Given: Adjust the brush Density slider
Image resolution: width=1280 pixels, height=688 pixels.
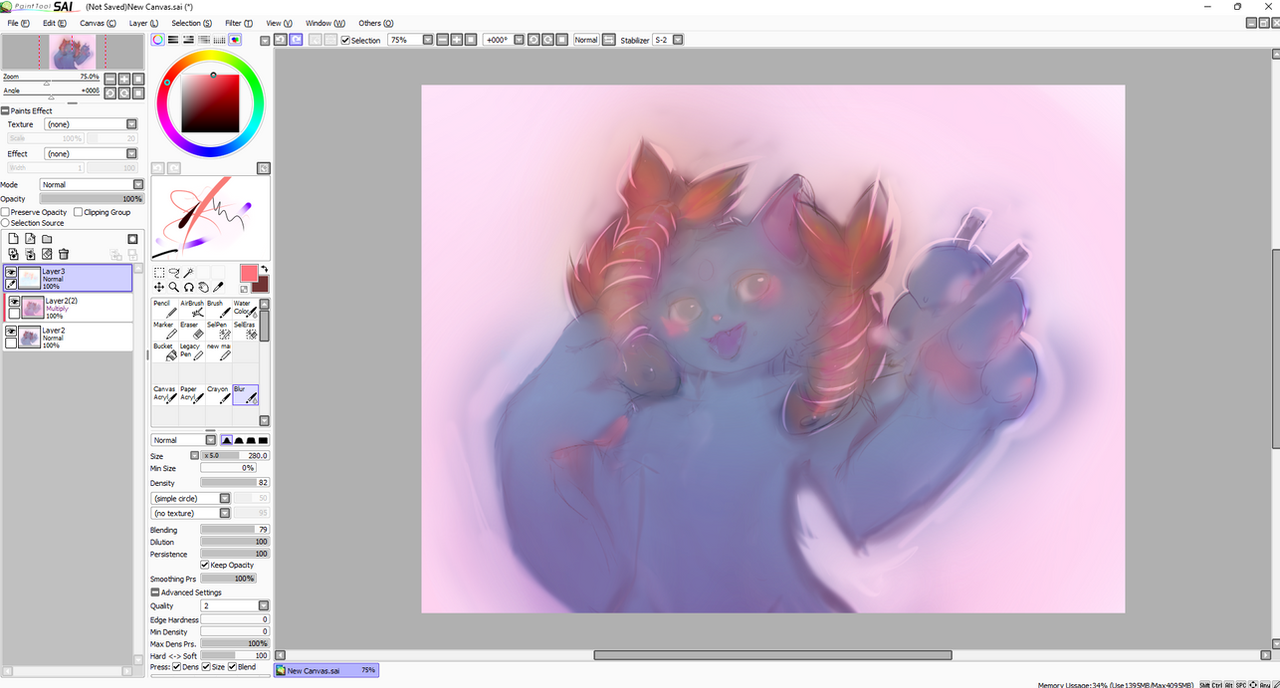Looking at the screenshot, I should click(x=234, y=483).
